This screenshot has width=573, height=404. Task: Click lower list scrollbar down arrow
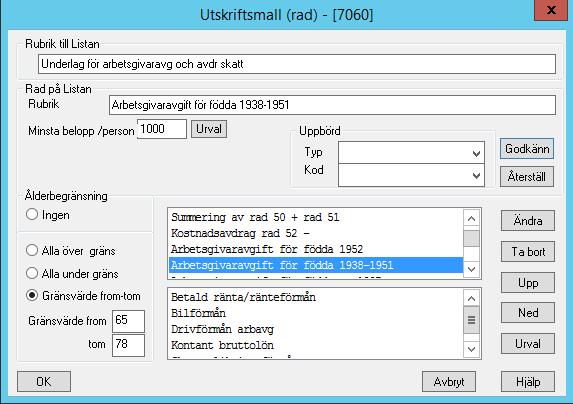[471, 349]
